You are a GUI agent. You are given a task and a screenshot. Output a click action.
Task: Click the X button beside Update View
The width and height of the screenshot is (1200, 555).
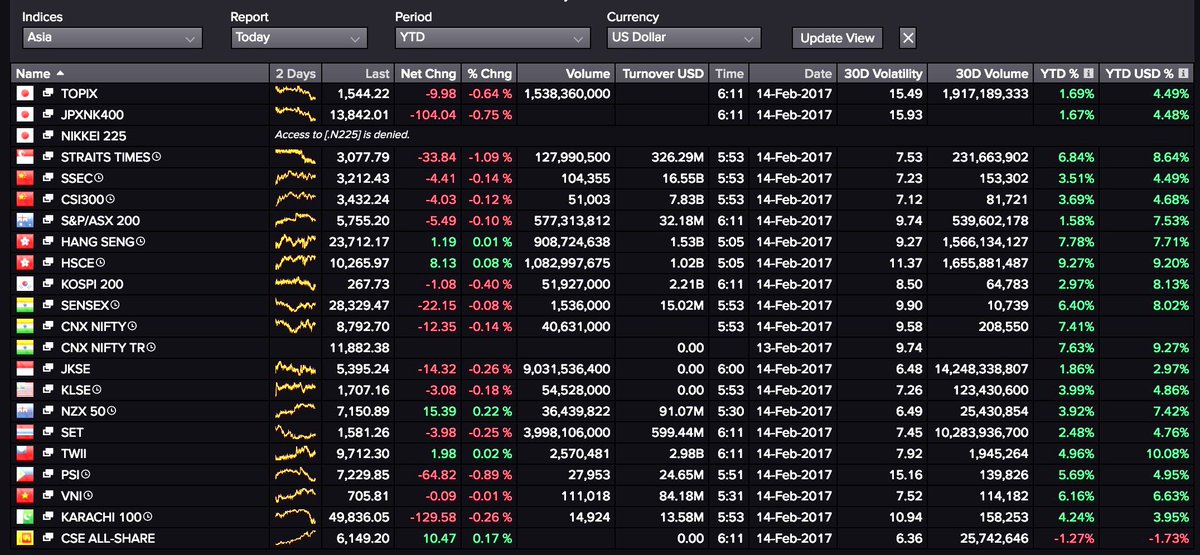(907, 38)
